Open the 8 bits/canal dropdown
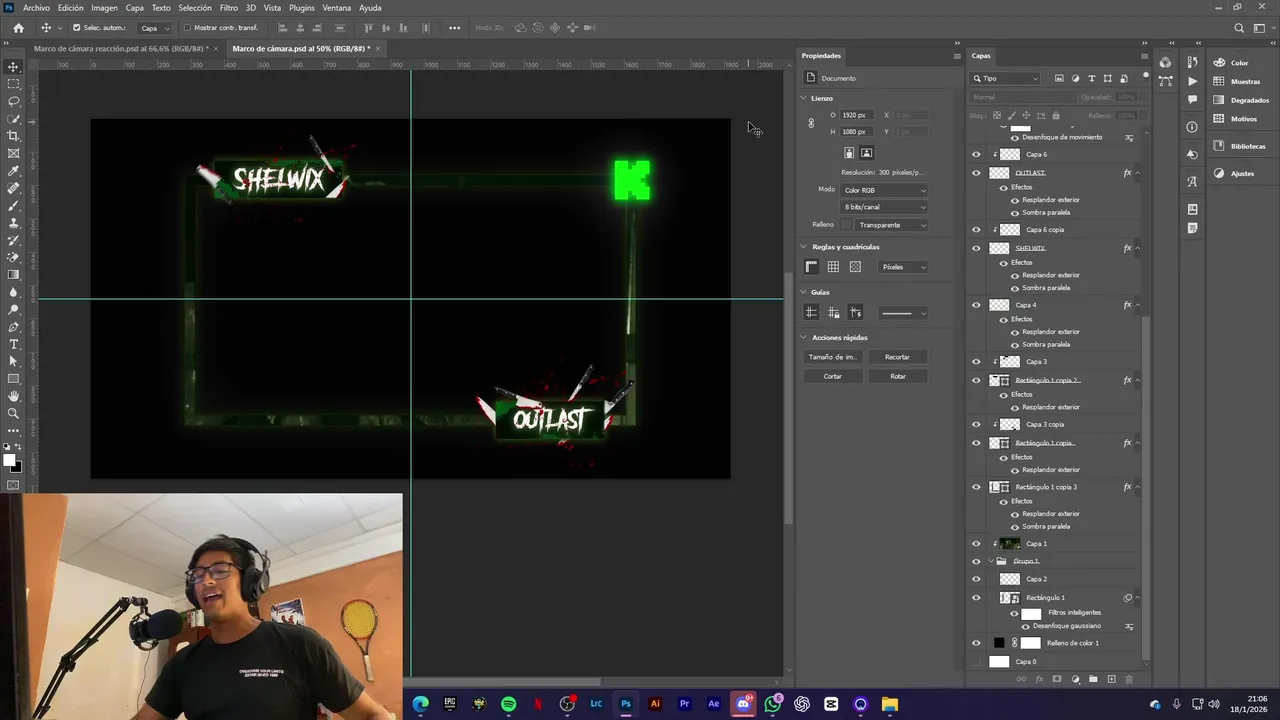 point(884,207)
